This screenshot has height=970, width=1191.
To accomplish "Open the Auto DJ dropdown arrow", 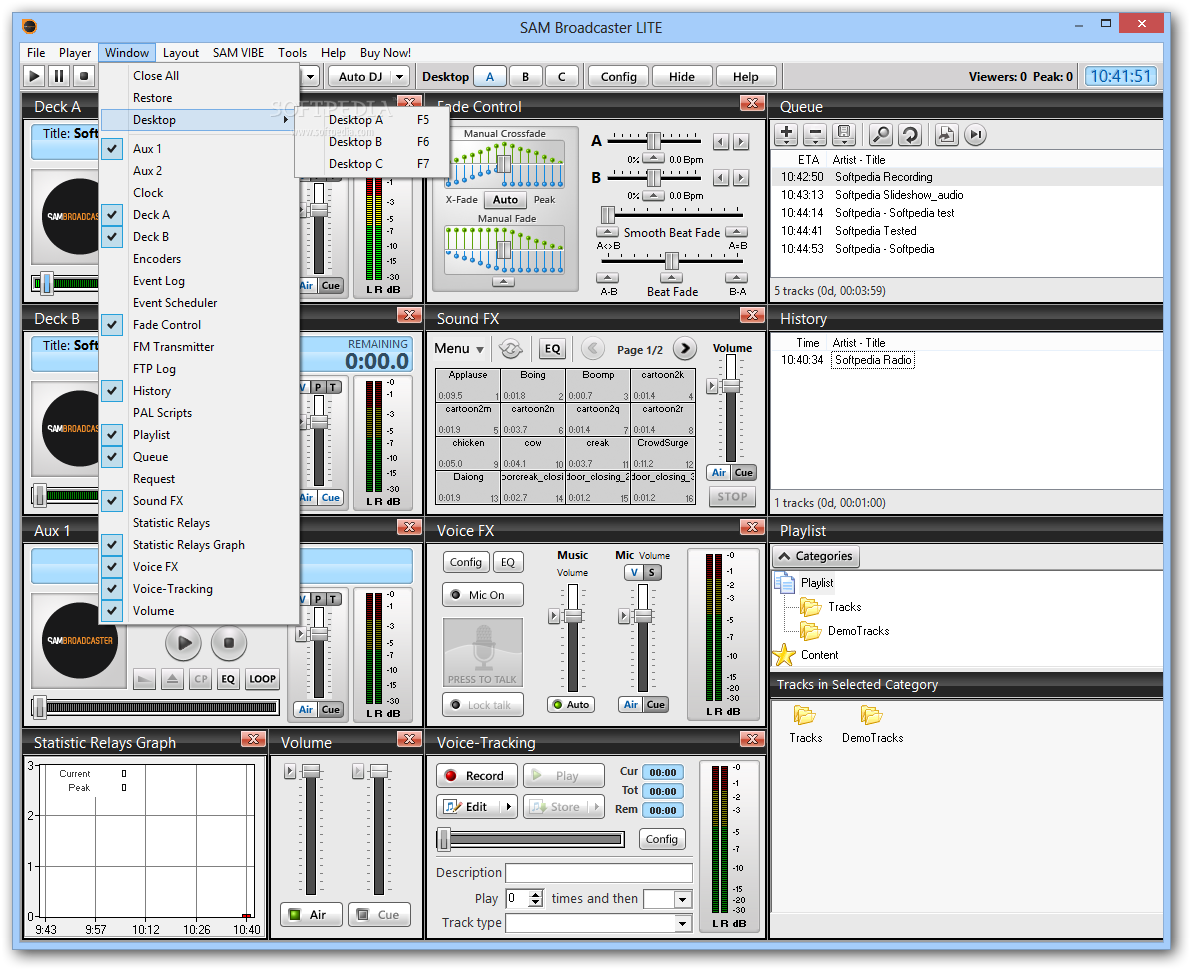I will [400, 77].
